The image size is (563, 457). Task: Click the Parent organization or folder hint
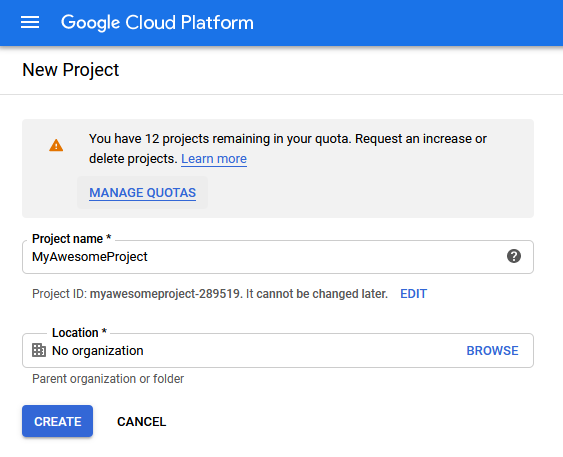pyautogui.click(x=108, y=379)
